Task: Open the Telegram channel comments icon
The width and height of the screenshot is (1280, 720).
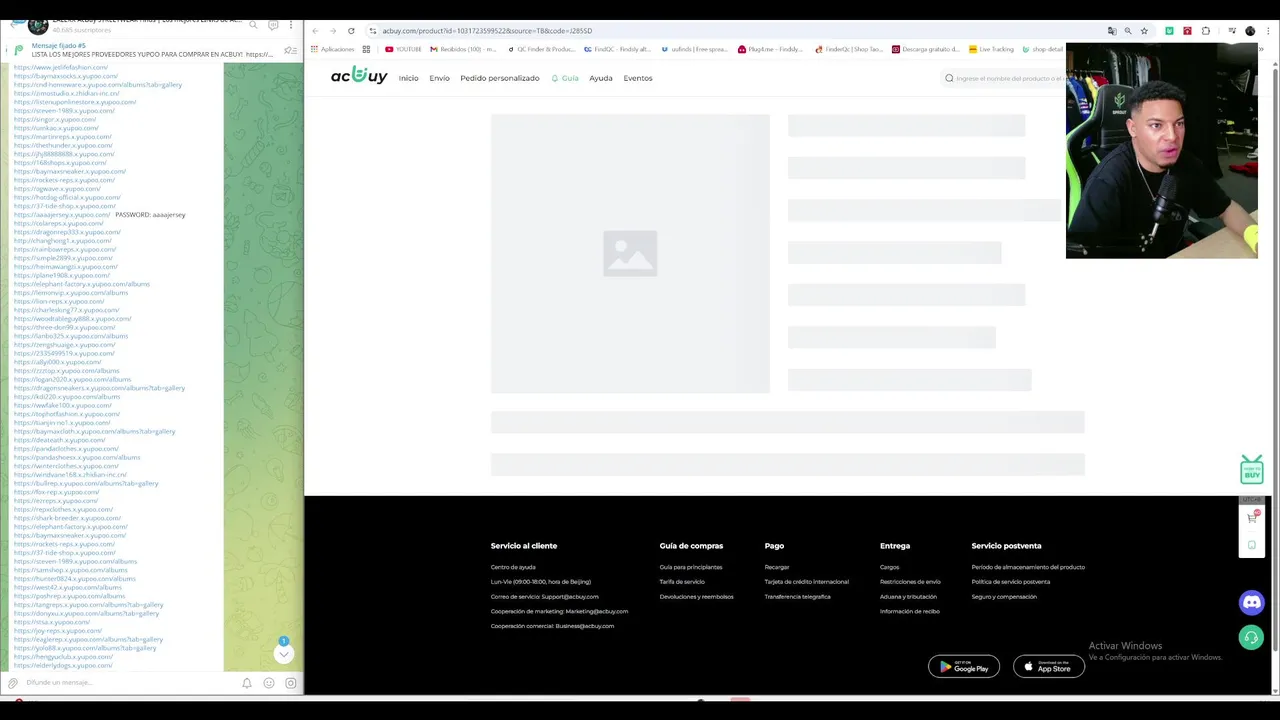Action: click(x=272, y=24)
